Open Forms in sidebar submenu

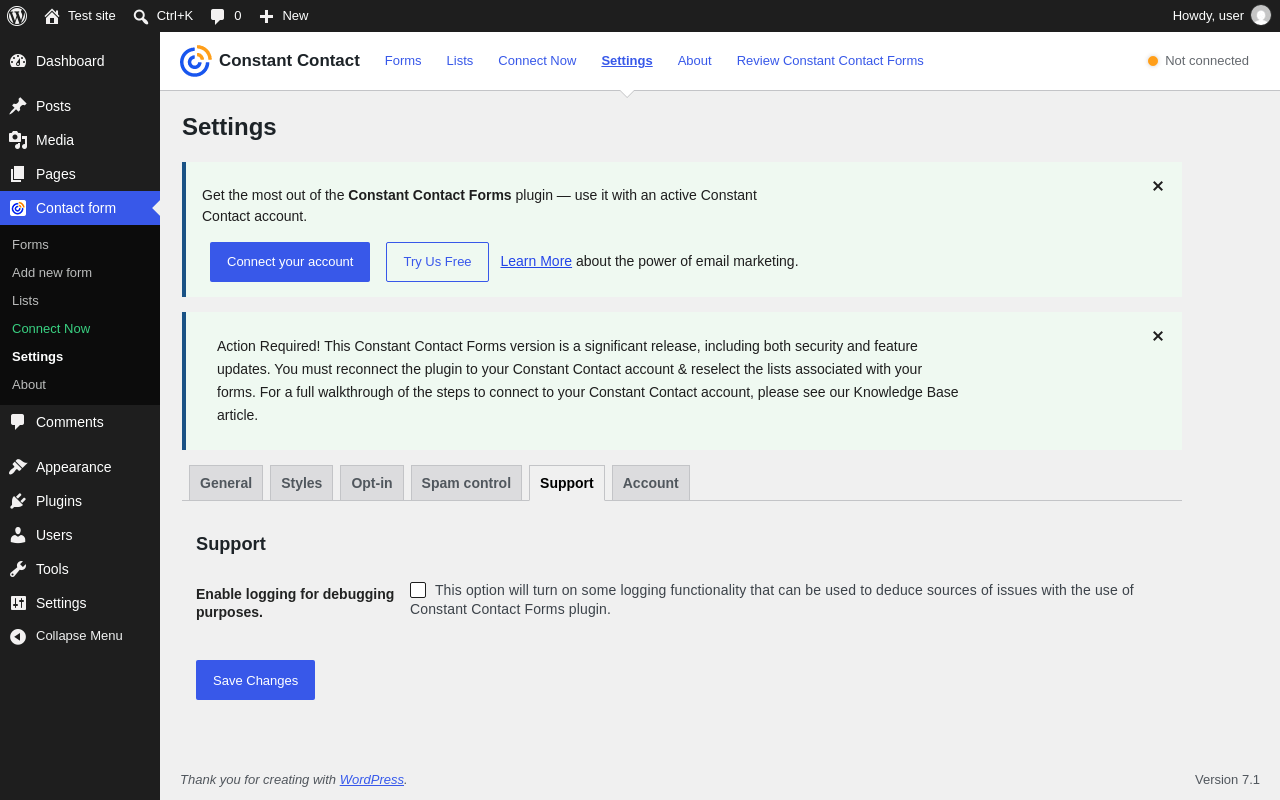(30, 244)
